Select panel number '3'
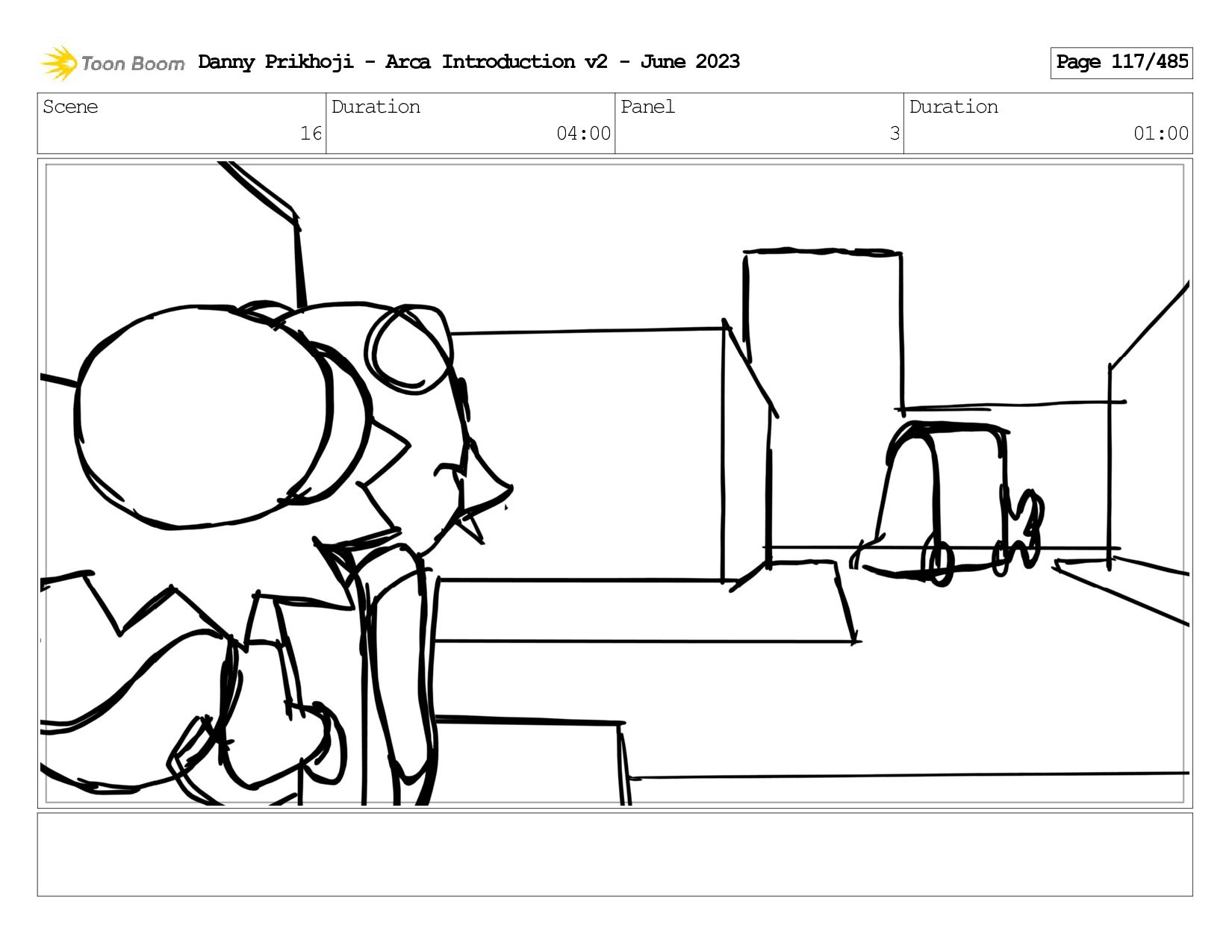This screenshot has width=1232, height=952. 895,134
